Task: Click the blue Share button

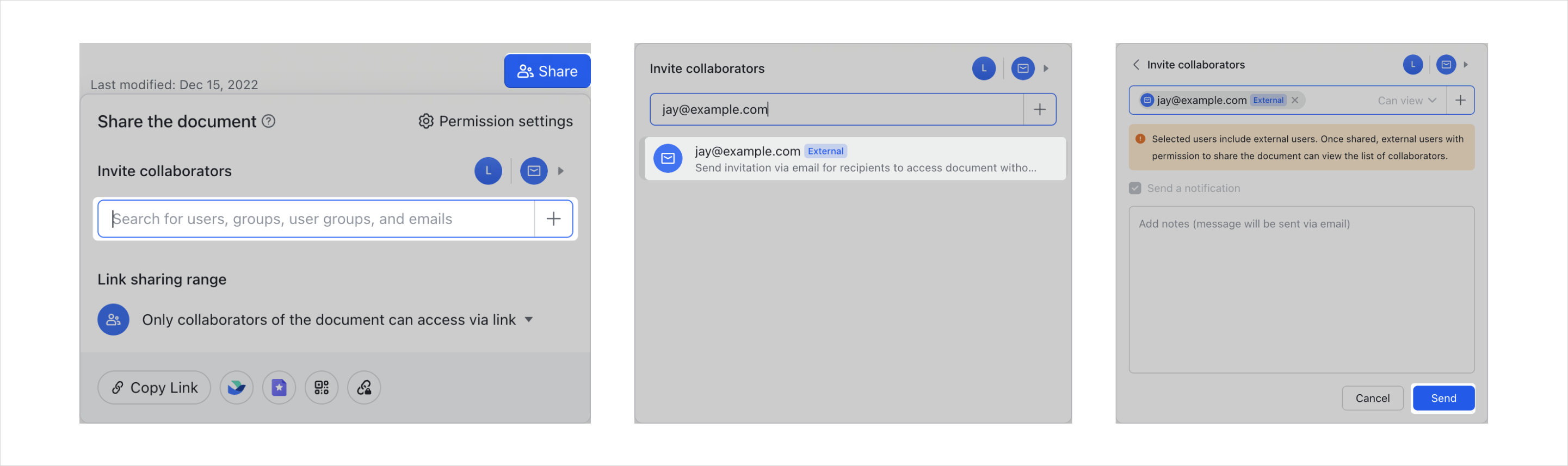Action: (547, 71)
